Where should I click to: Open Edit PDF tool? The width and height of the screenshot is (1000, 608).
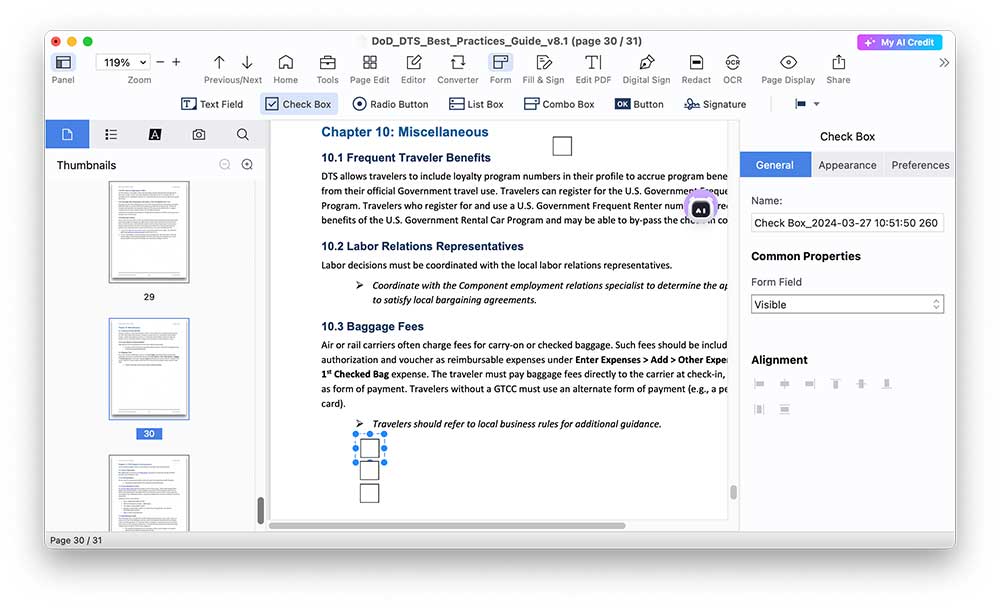(593, 62)
